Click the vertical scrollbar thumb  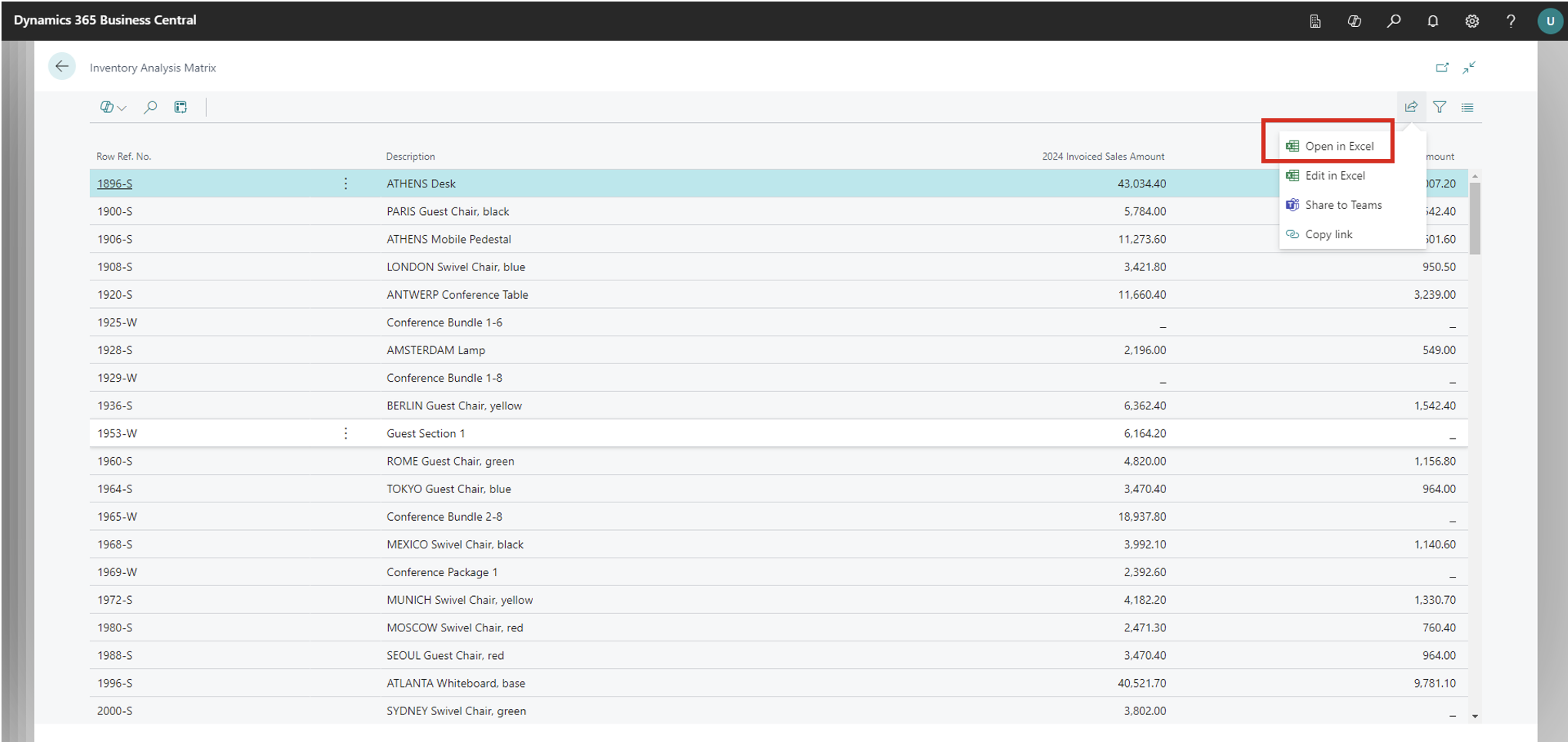(x=1475, y=219)
